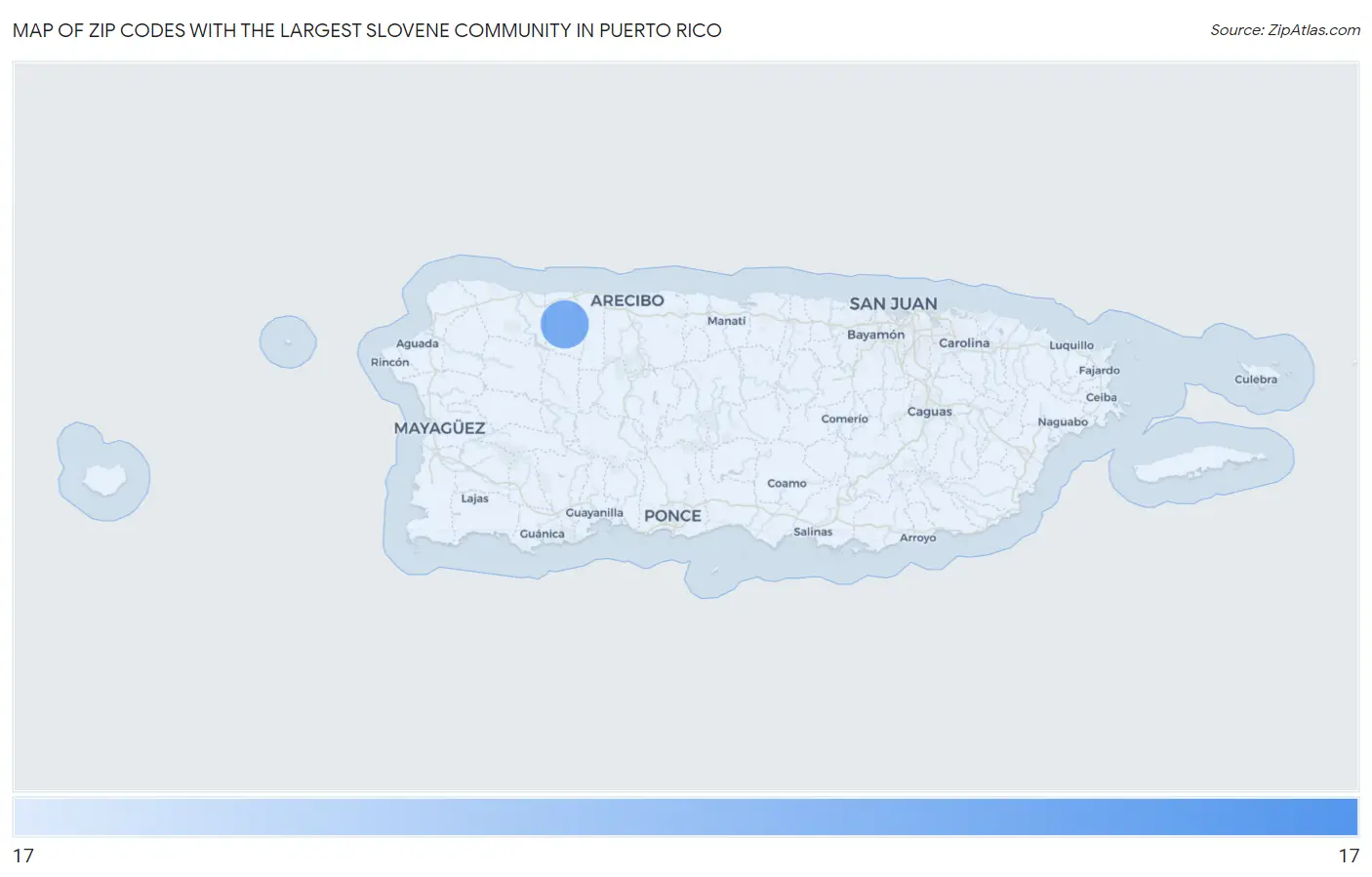Click the Guayanilla town label

[594, 513]
